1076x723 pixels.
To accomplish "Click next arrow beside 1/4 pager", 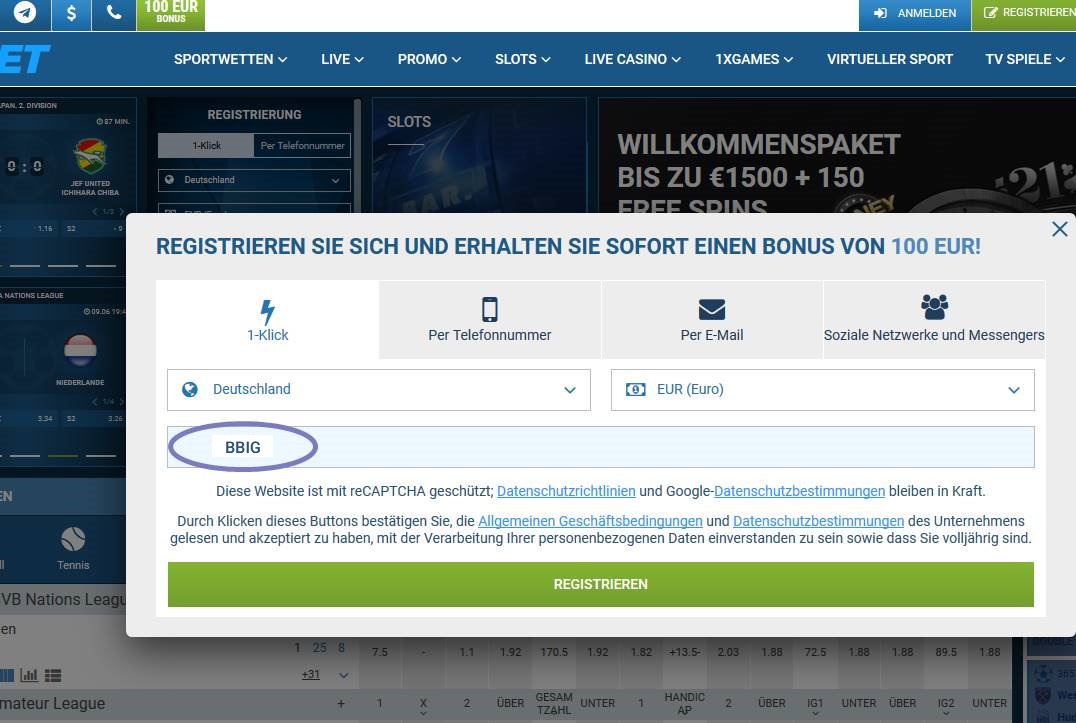I will [121, 401].
